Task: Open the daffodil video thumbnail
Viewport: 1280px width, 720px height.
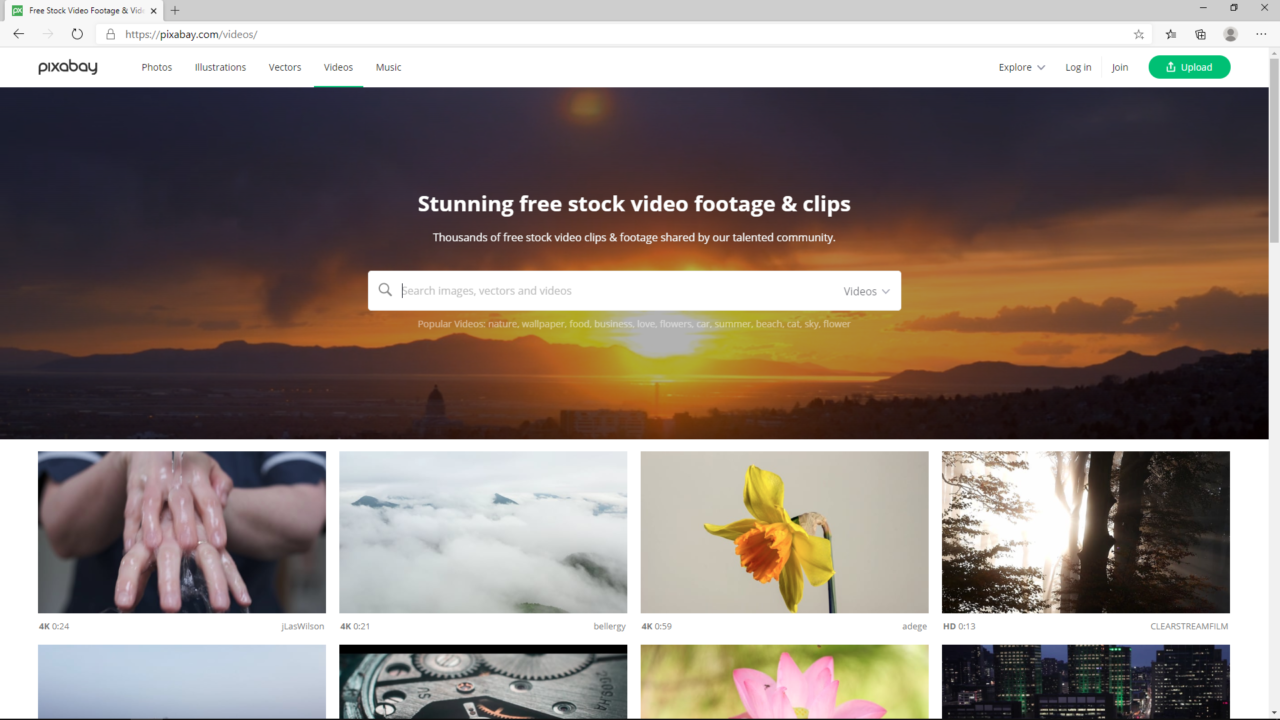Action: (x=783, y=532)
